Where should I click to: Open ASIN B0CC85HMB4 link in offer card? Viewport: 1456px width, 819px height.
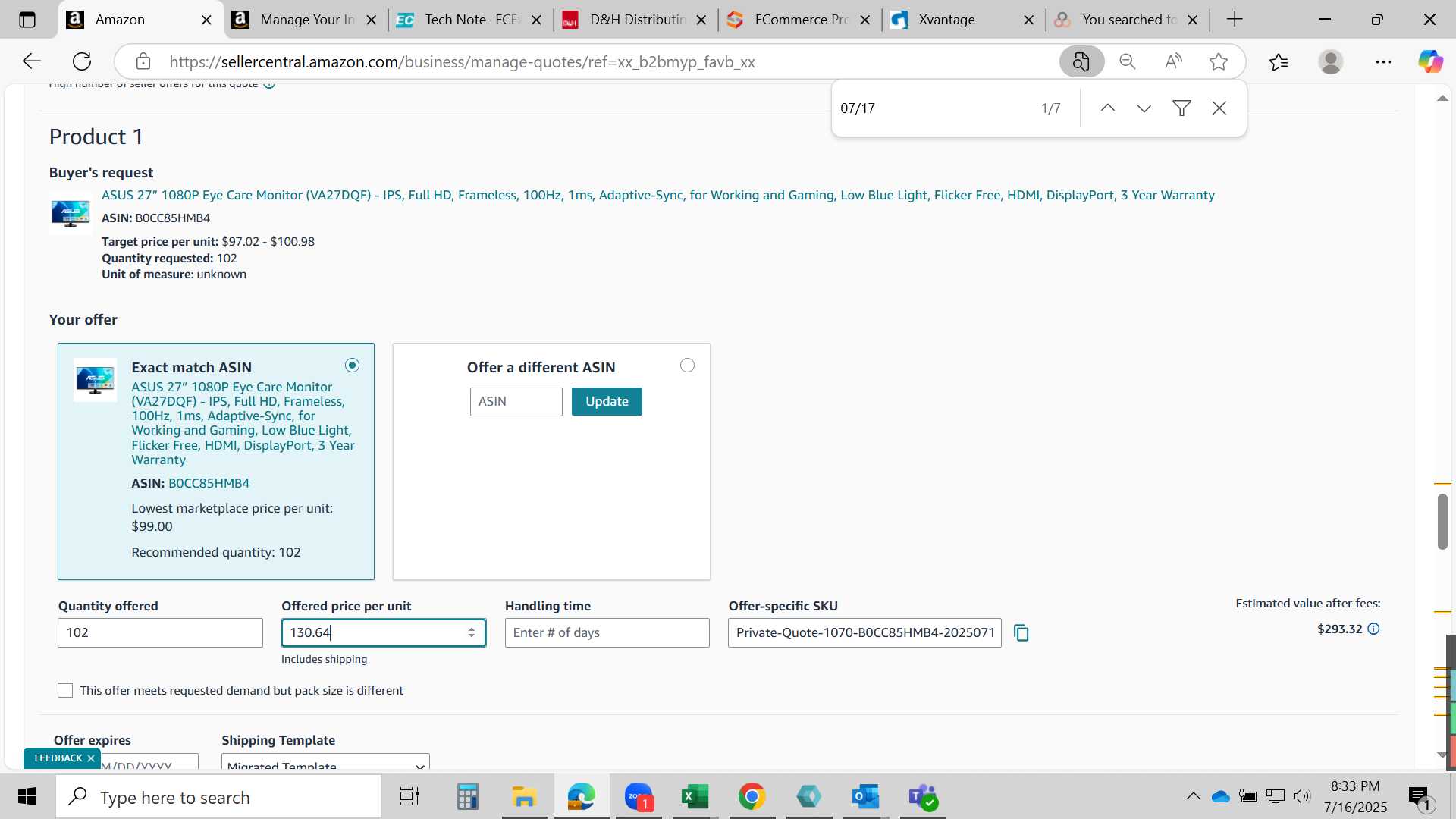point(209,484)
